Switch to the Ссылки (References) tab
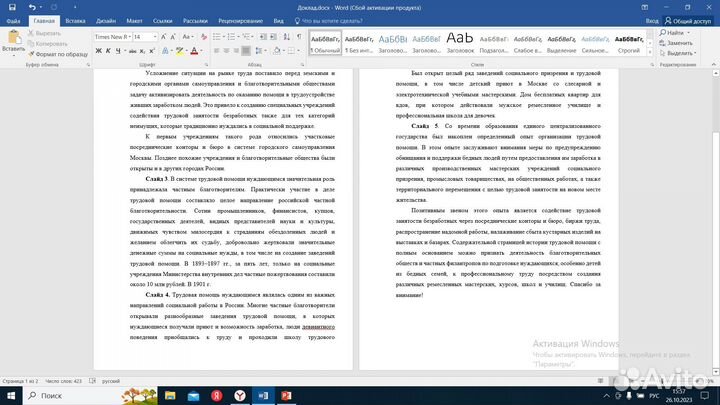The width and height of the screenshot is (720, 405). (x=162, y=21)
